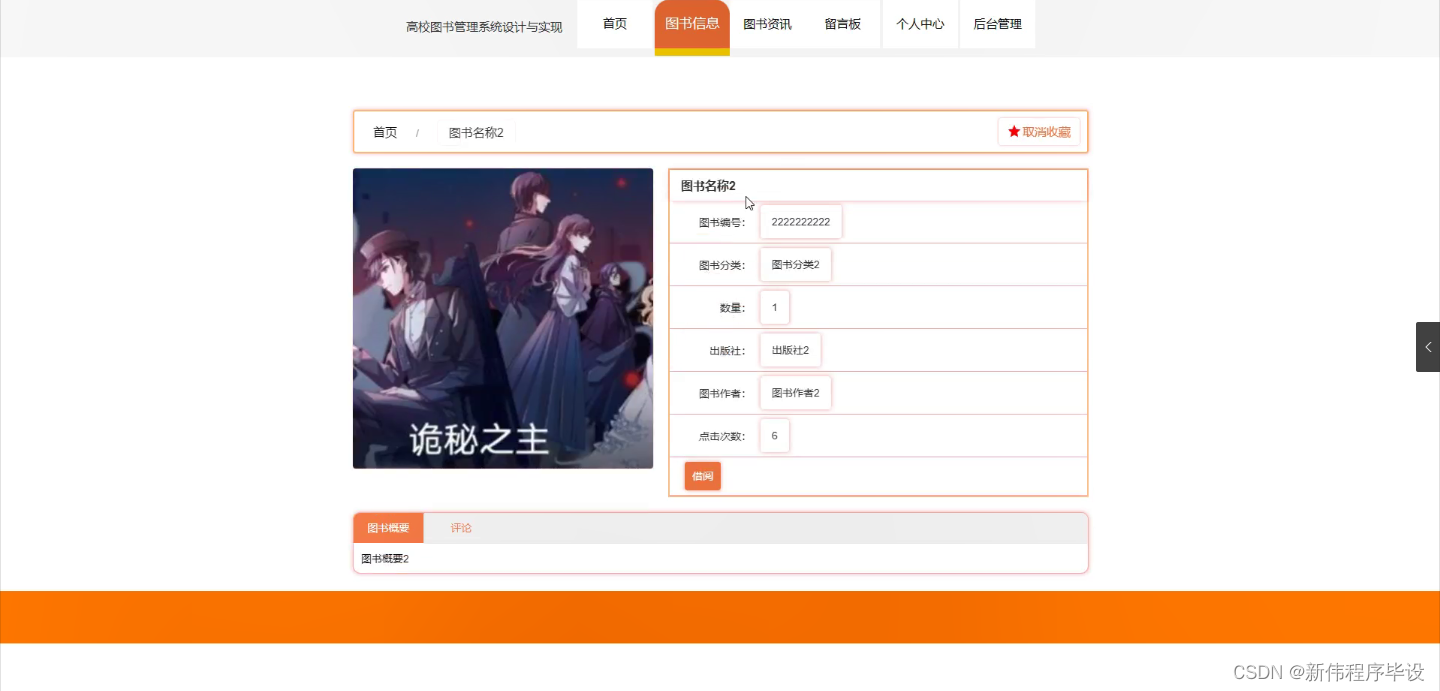Open 个人中心 in the navigation

[x=920, y=24]
